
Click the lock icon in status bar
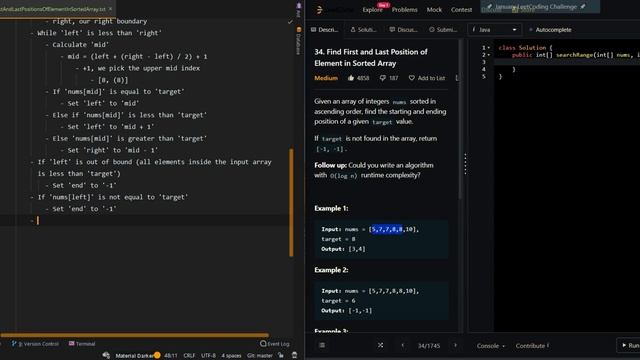[281, 355]
